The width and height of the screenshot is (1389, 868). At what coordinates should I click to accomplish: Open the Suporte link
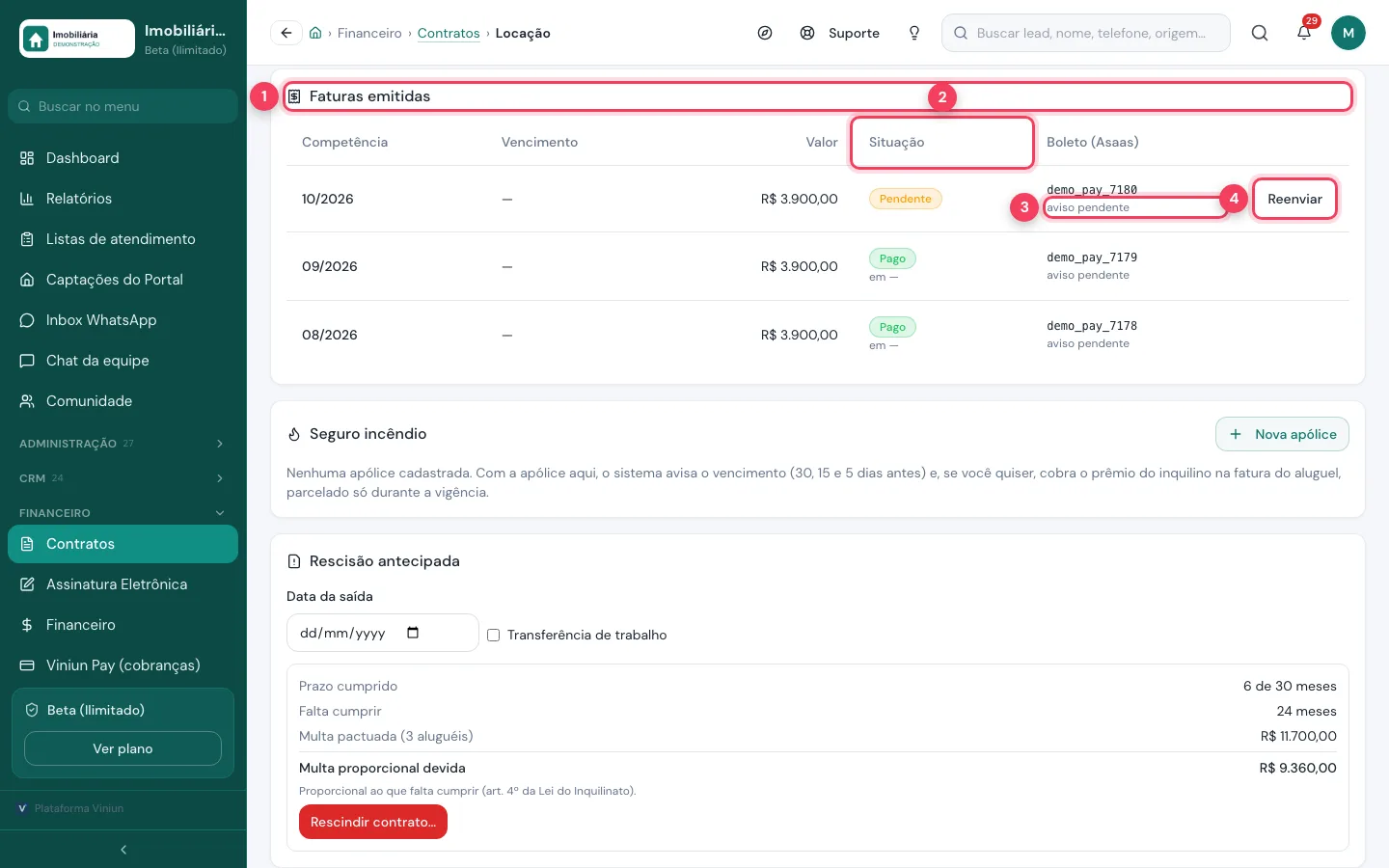(840, 33)
